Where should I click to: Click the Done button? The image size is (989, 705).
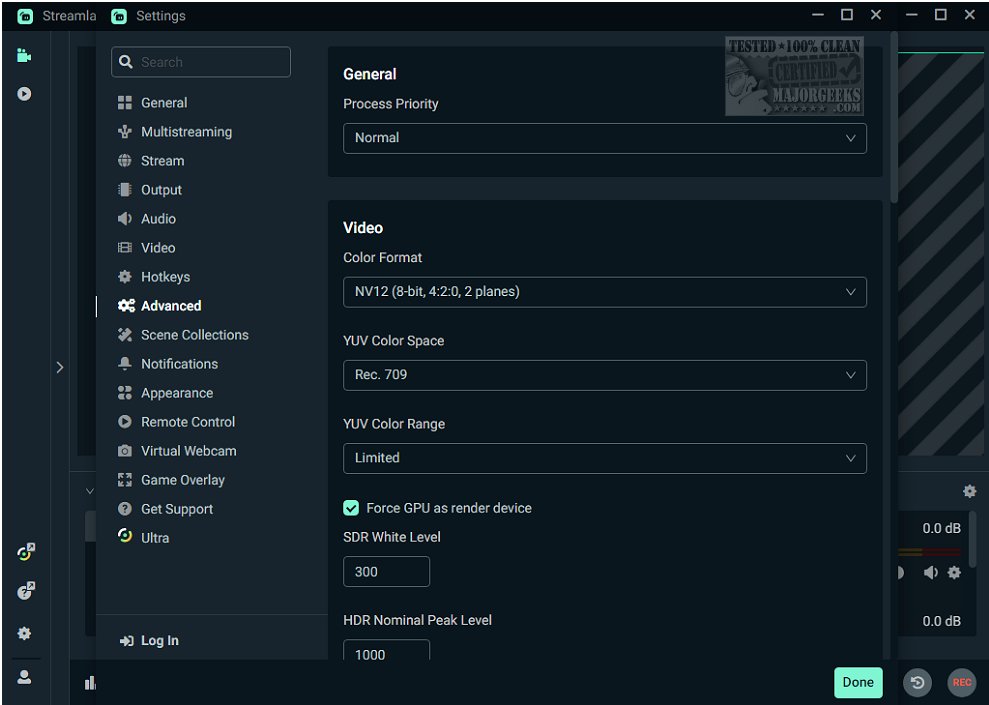pyautogui.click(x=858, y=682)
